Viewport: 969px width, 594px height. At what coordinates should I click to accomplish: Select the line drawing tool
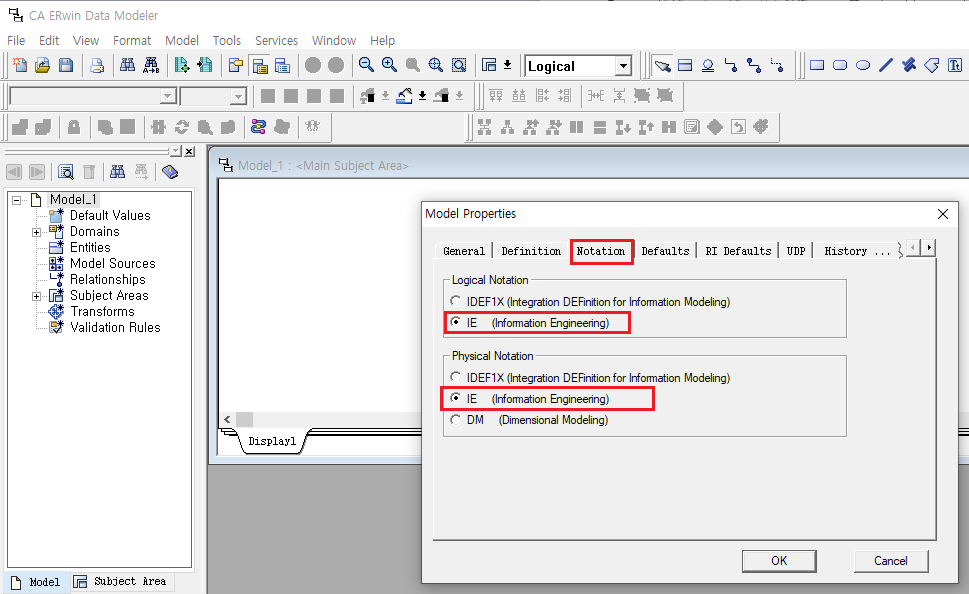pyautogui.click(x=886, y=65)
